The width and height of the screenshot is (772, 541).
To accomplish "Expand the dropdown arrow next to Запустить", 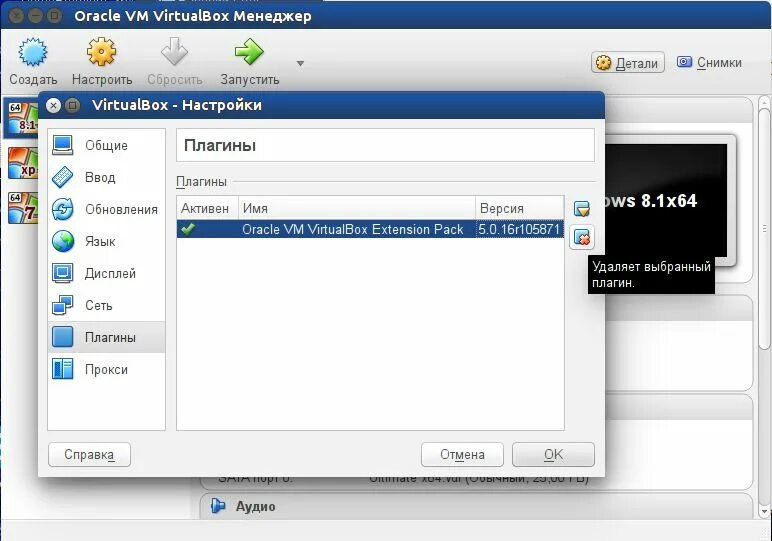I will point(300,64).
